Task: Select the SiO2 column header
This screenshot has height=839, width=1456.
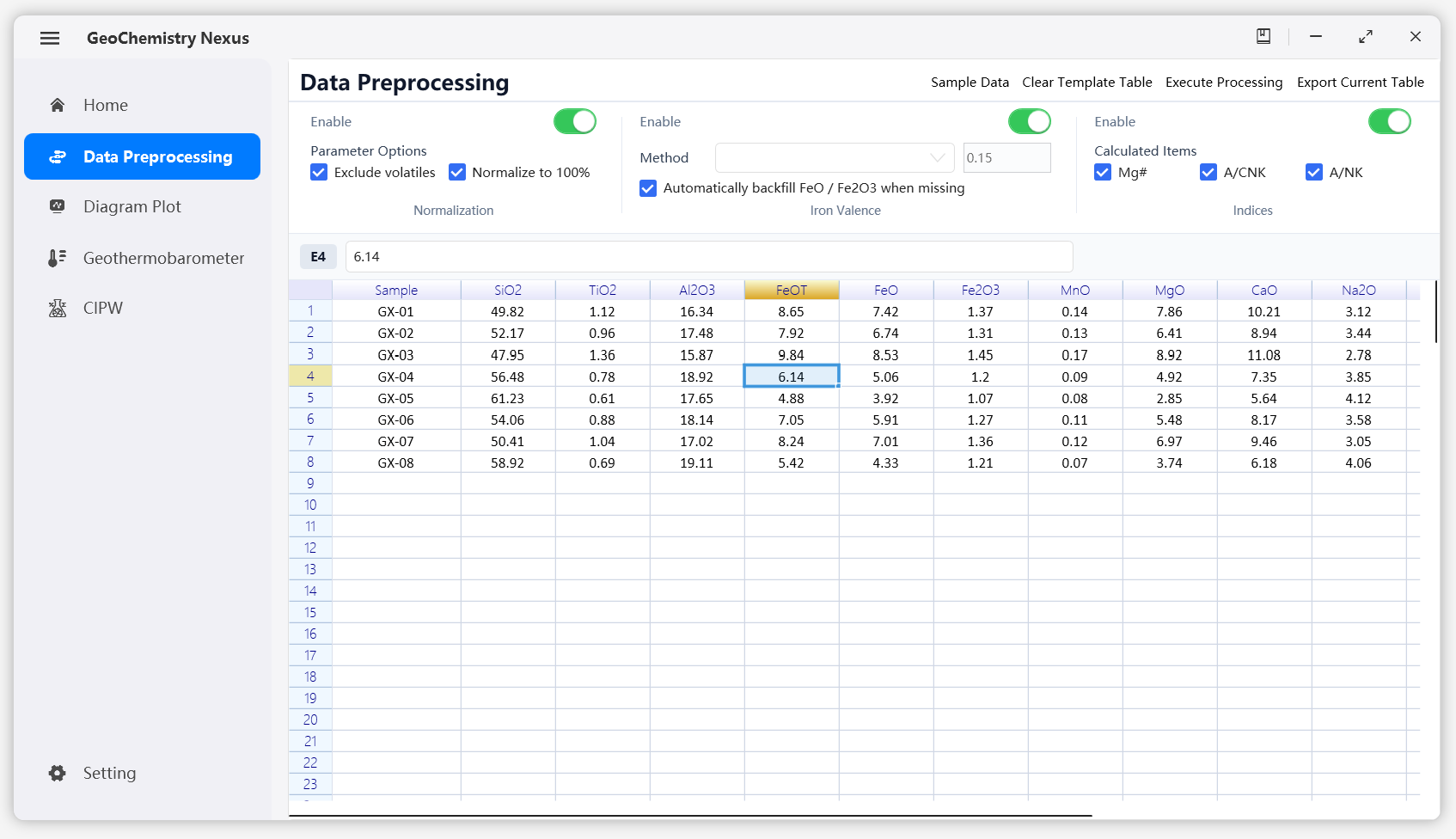Action: [x=508, y=290]
